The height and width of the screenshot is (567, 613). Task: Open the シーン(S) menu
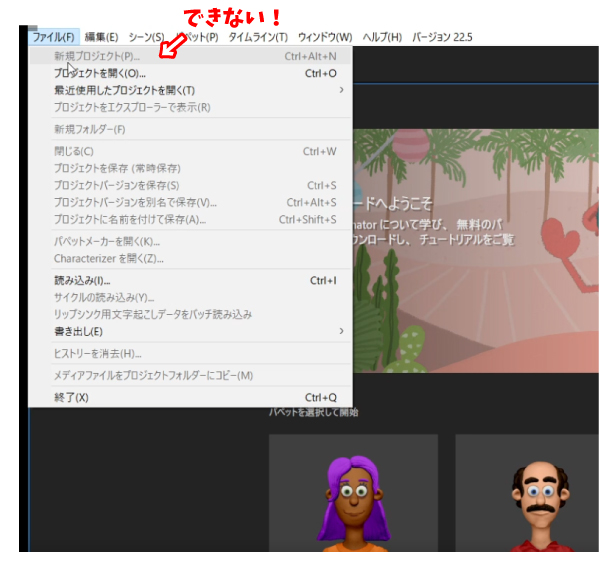pos(146,37)
